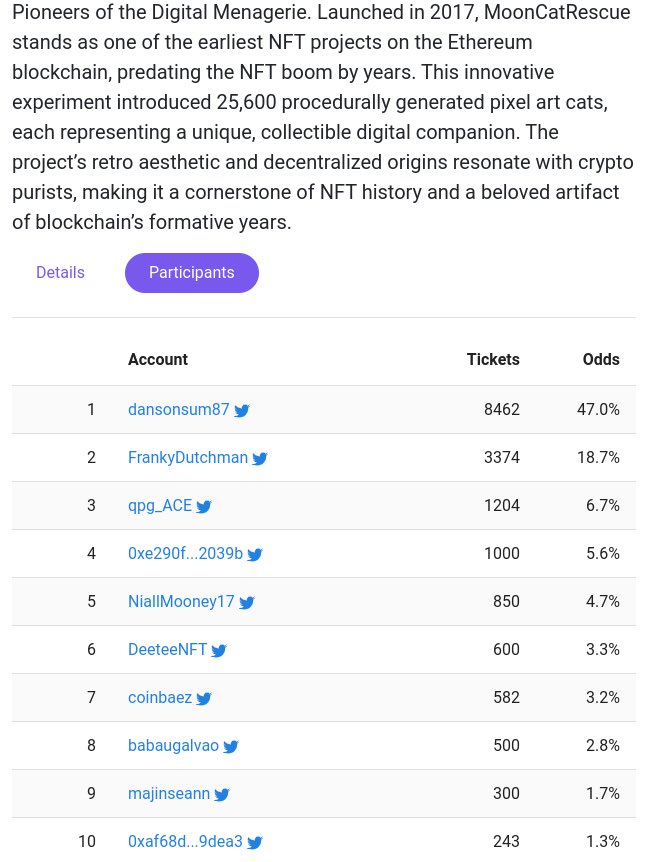The image size is (656, 862).
Task: Click Twitter icon next to dansonsum87
Action: click(x=241, y=411)
